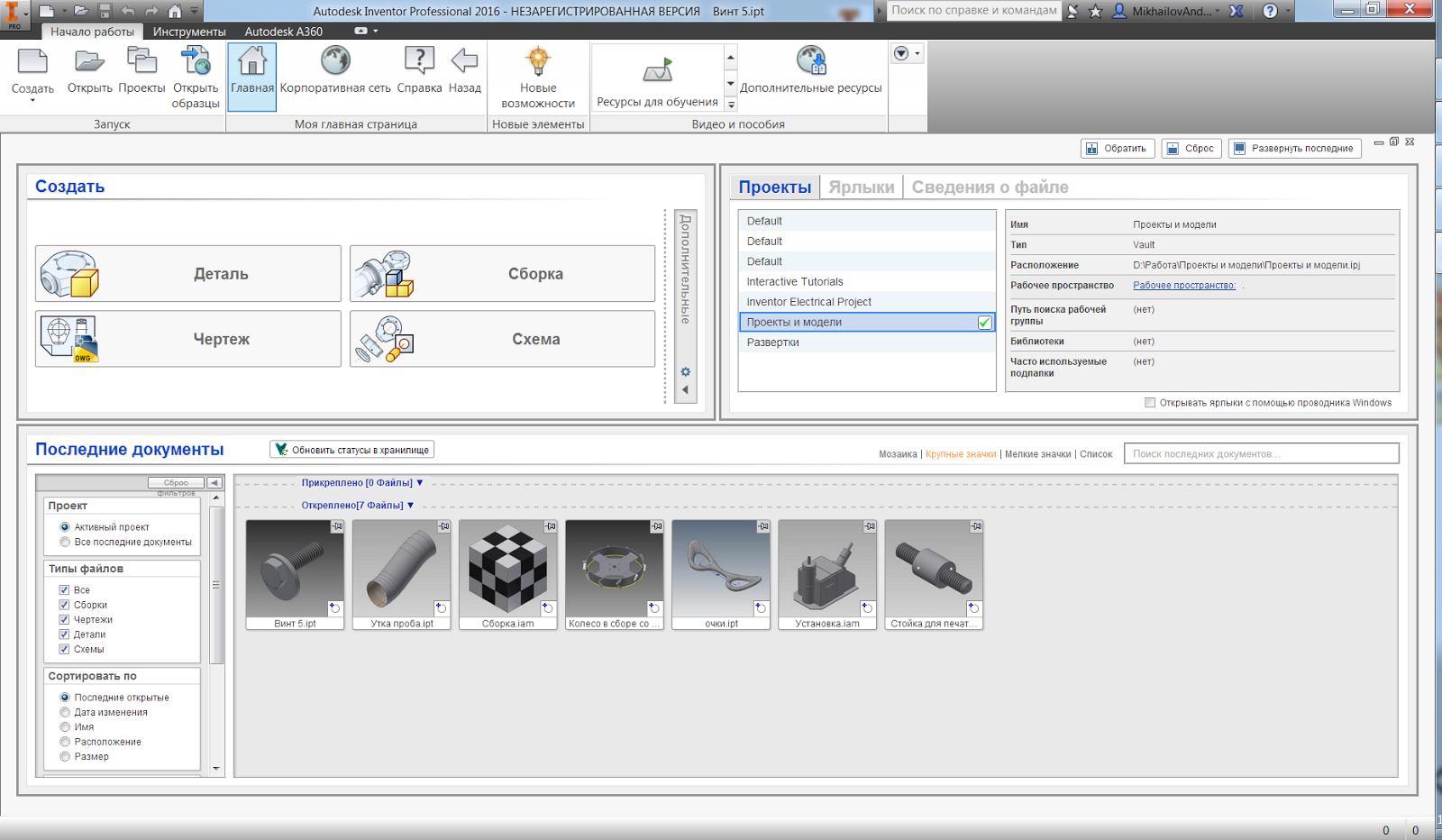Screen dimensions: 1442x840
Task: Create a new Деталь part
Action: coord(188,273)
